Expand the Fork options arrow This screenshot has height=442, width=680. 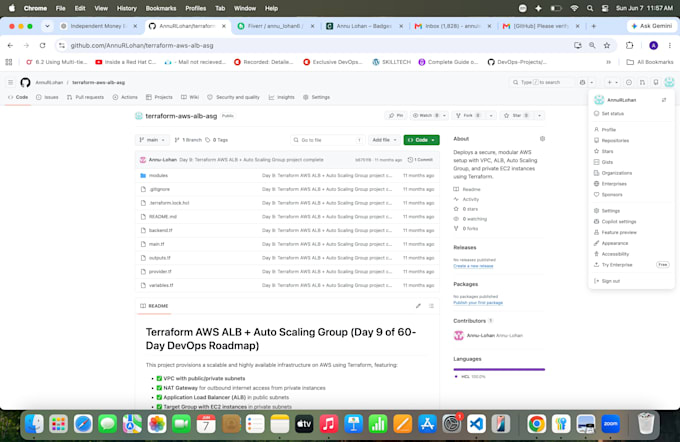[x=491, y=115]
